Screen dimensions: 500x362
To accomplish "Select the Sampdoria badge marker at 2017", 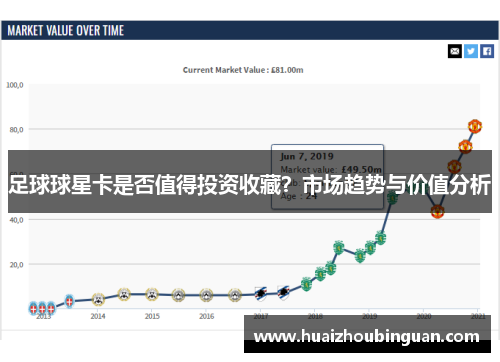I will (261, 294).
